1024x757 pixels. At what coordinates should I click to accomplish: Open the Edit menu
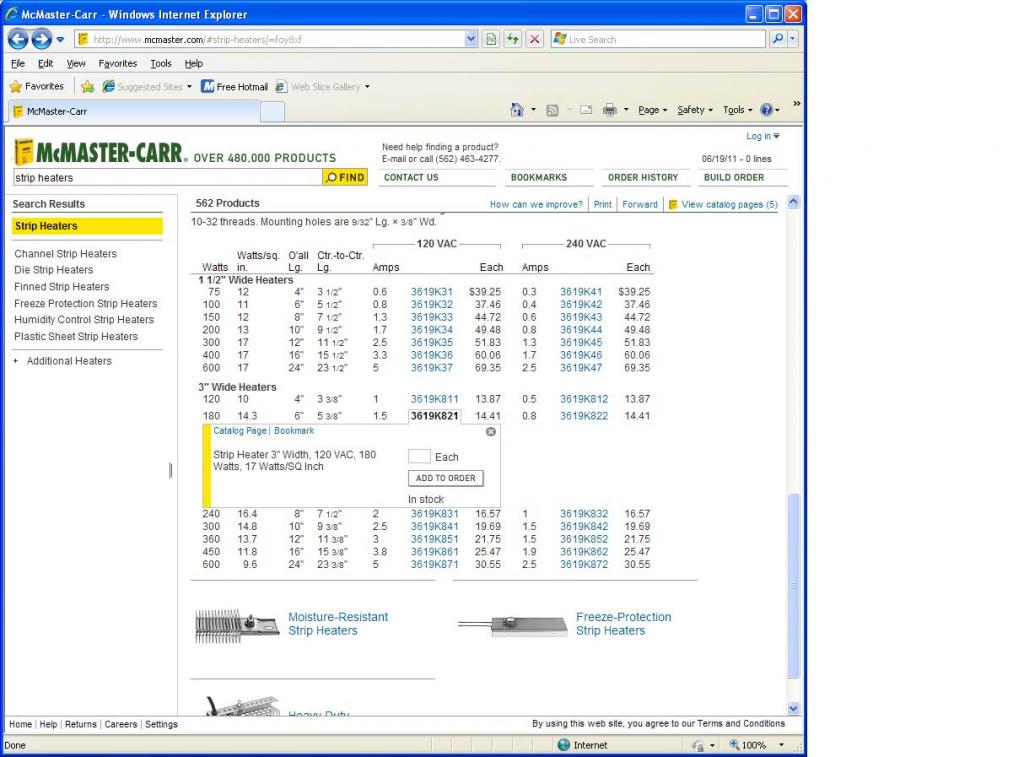45,63
